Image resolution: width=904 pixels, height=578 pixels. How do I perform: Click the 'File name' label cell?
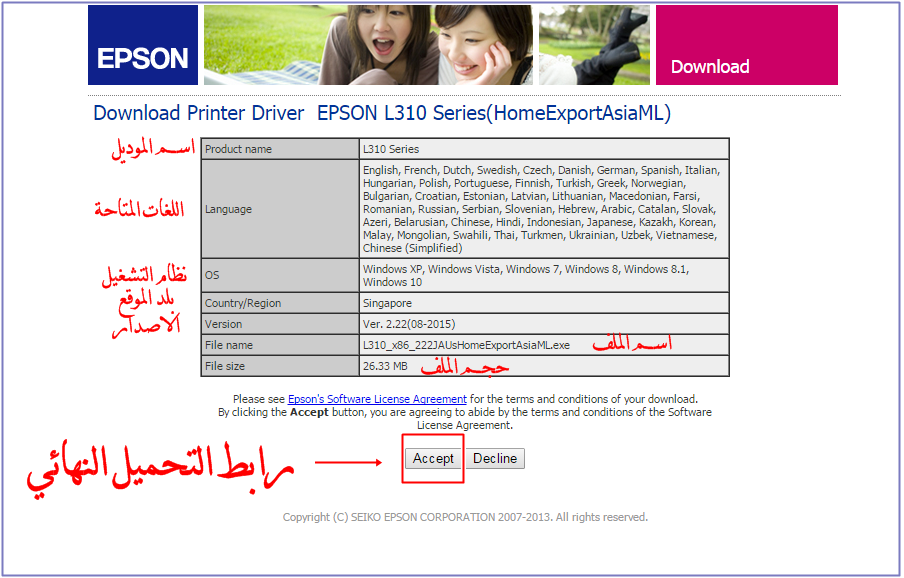pos(280,345)
